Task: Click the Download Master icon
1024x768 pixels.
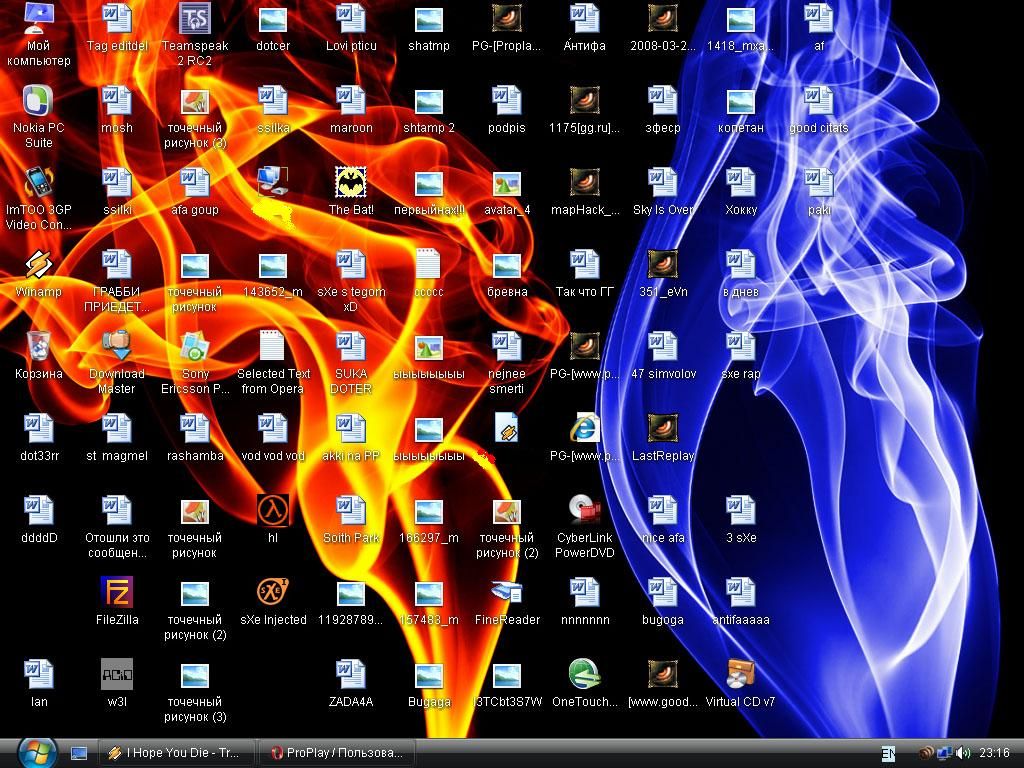Action: pyautogui.click(x=116, y=347)
